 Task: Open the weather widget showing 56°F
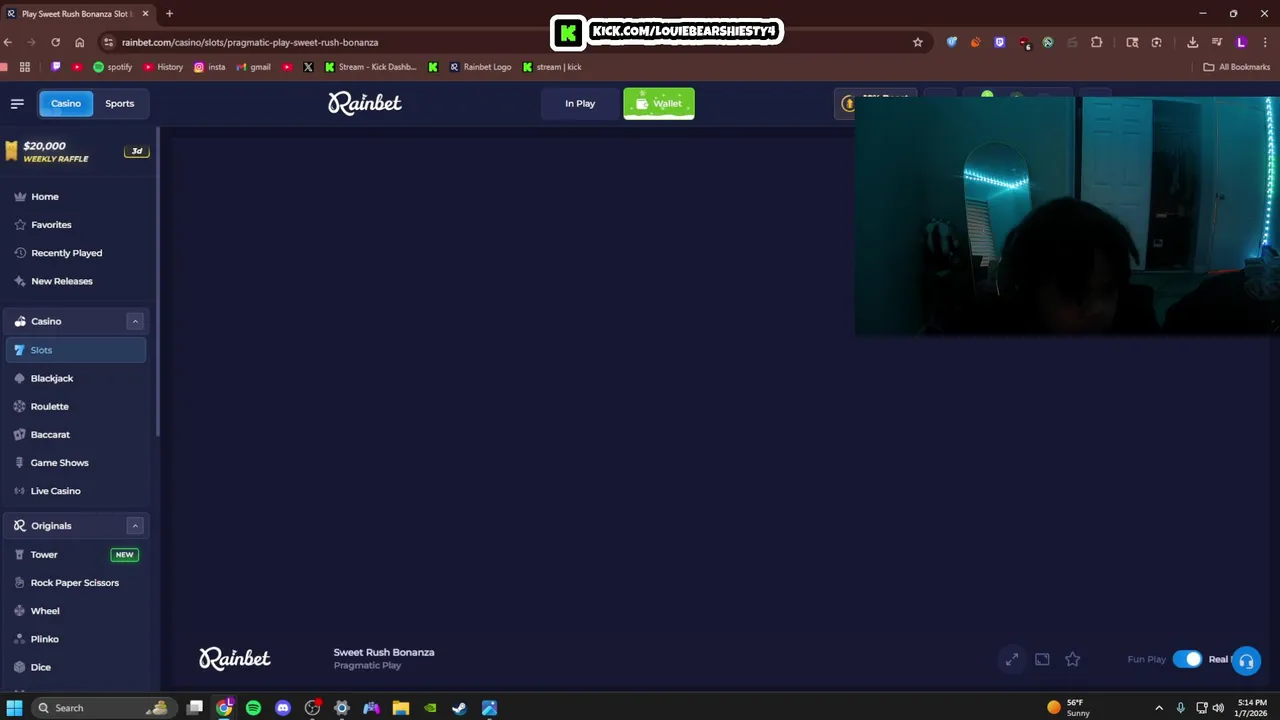point(1070,708)
